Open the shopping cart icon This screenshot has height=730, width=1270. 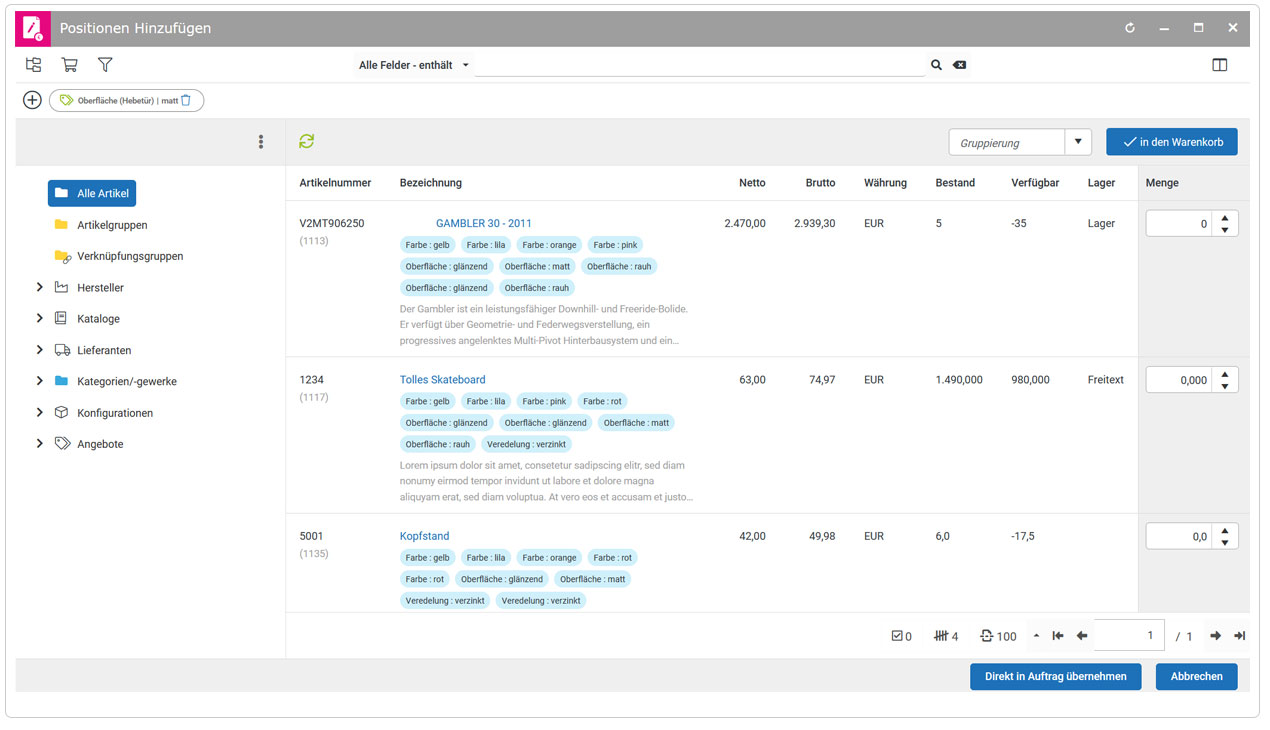coord(69,65)
